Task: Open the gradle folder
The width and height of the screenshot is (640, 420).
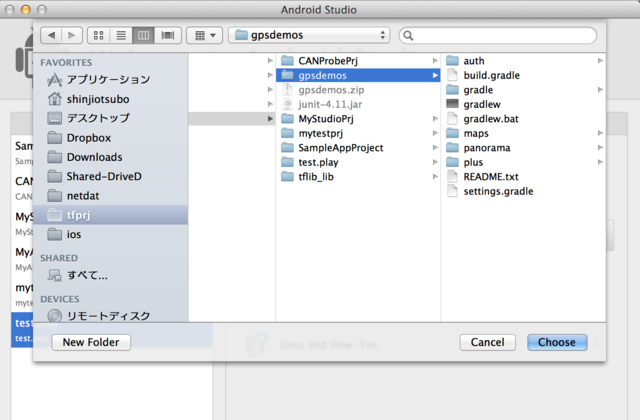Action: [x=524, y=90]
